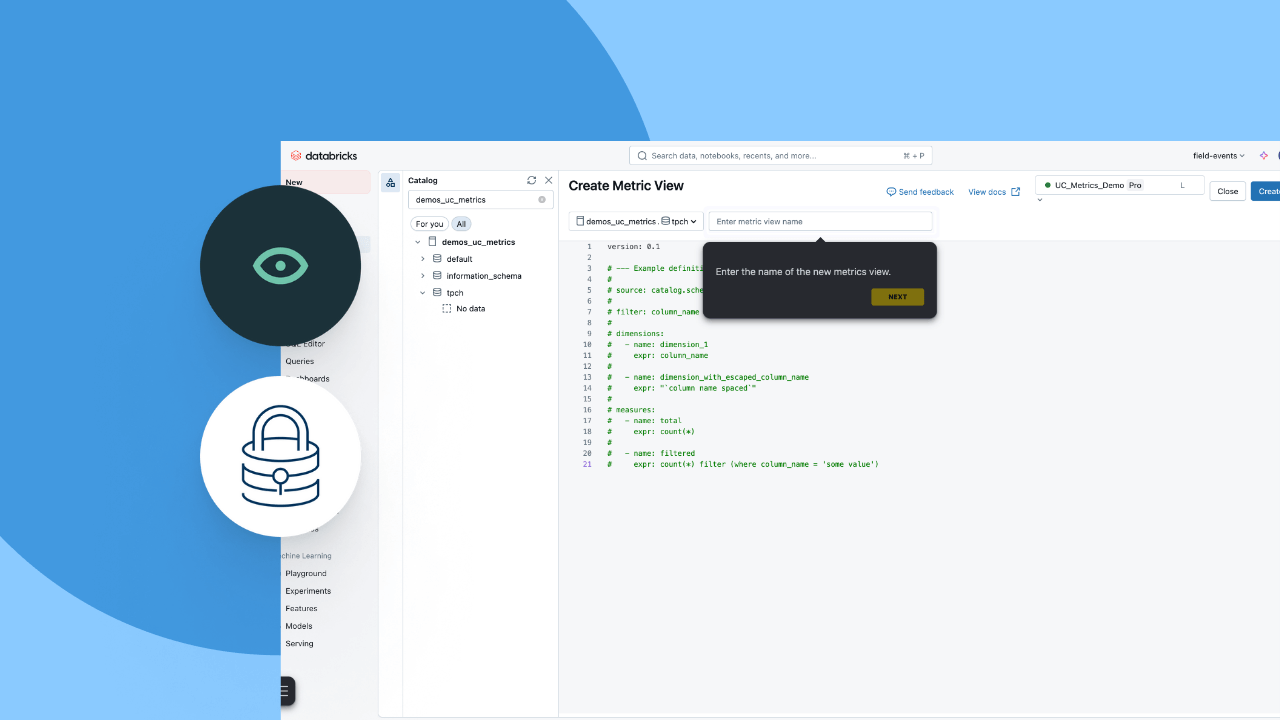1280x720 pixels.
Task: Close the Catalog panel
Action: (x=548, y=180)
